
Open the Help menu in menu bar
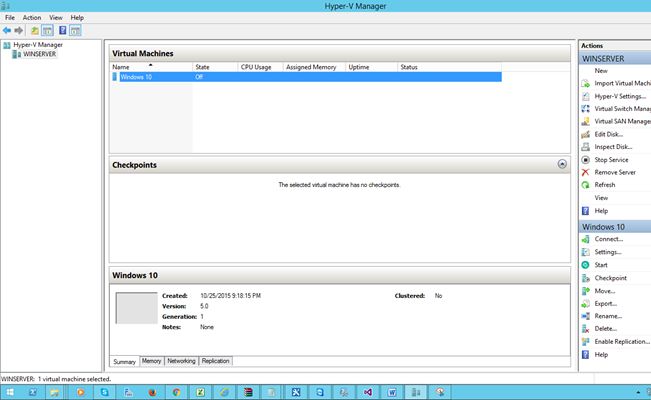pos(77,17)
